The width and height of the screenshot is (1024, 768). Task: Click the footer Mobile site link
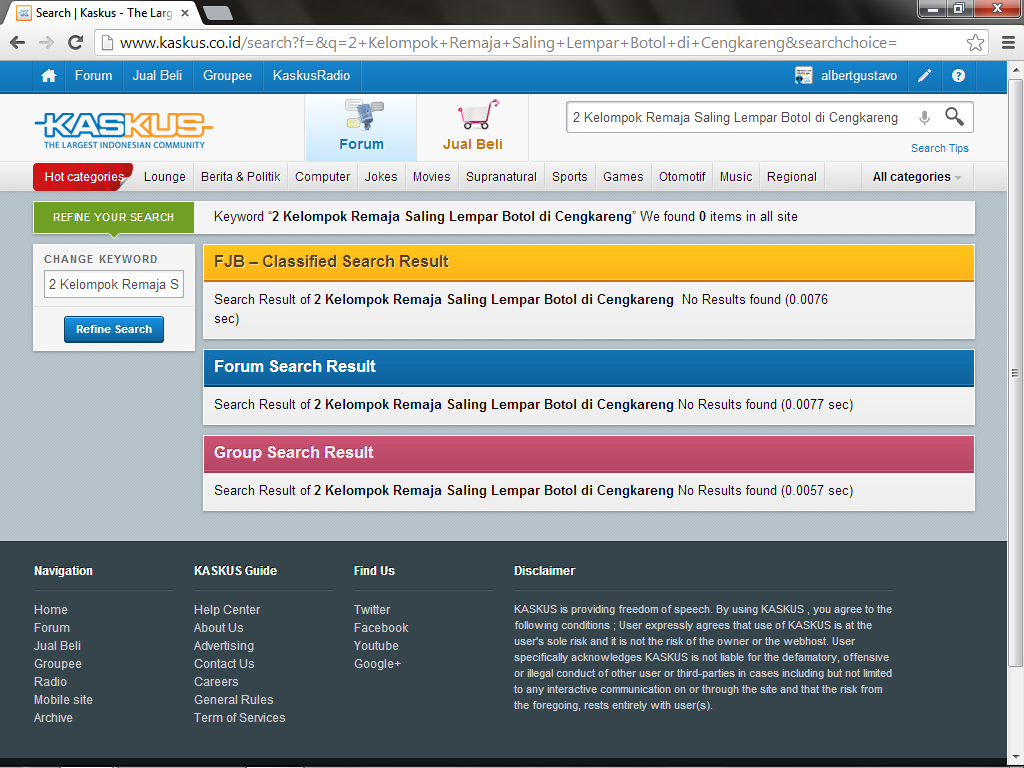63,699
